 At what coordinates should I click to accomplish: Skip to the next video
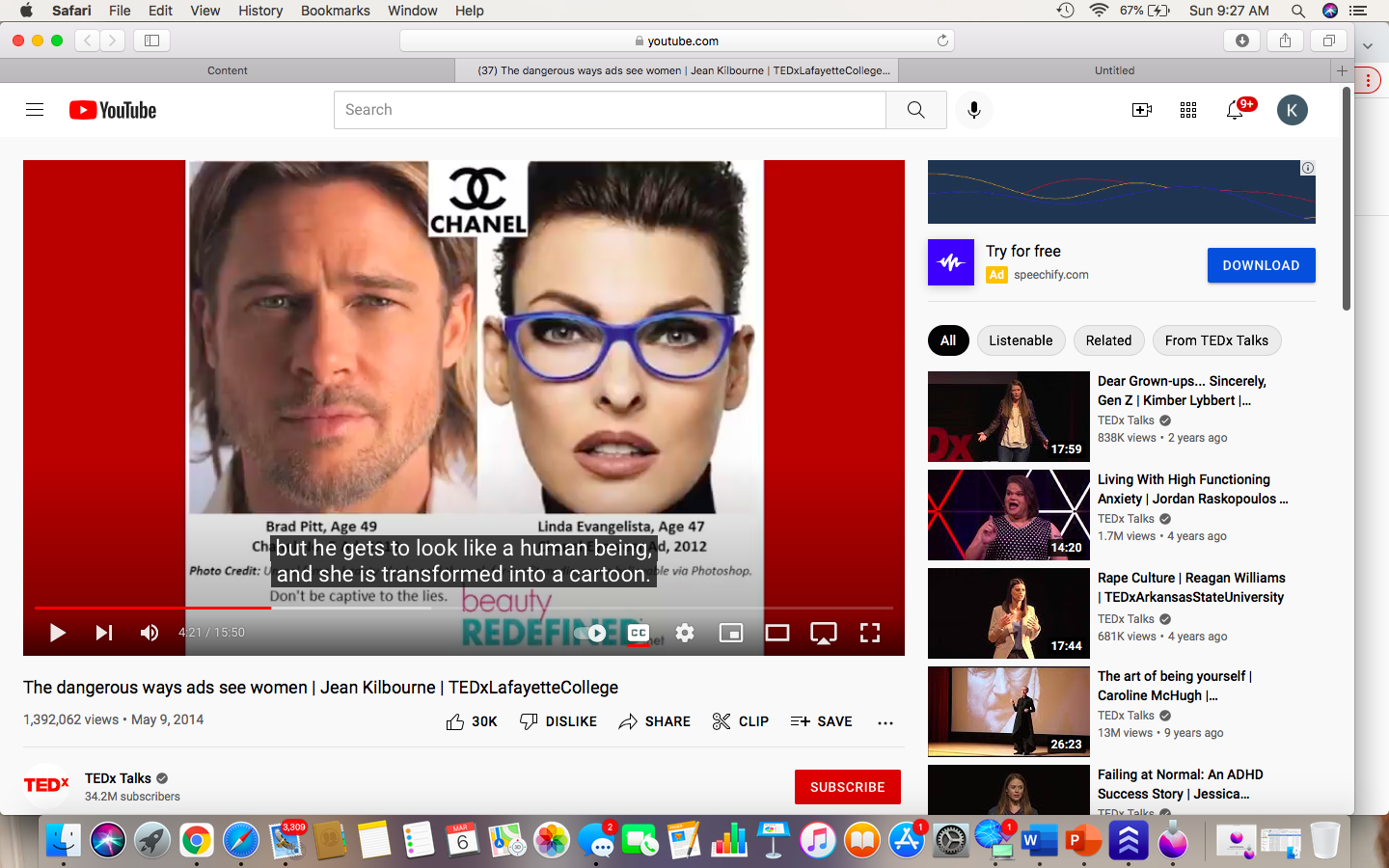pos(103,633)
